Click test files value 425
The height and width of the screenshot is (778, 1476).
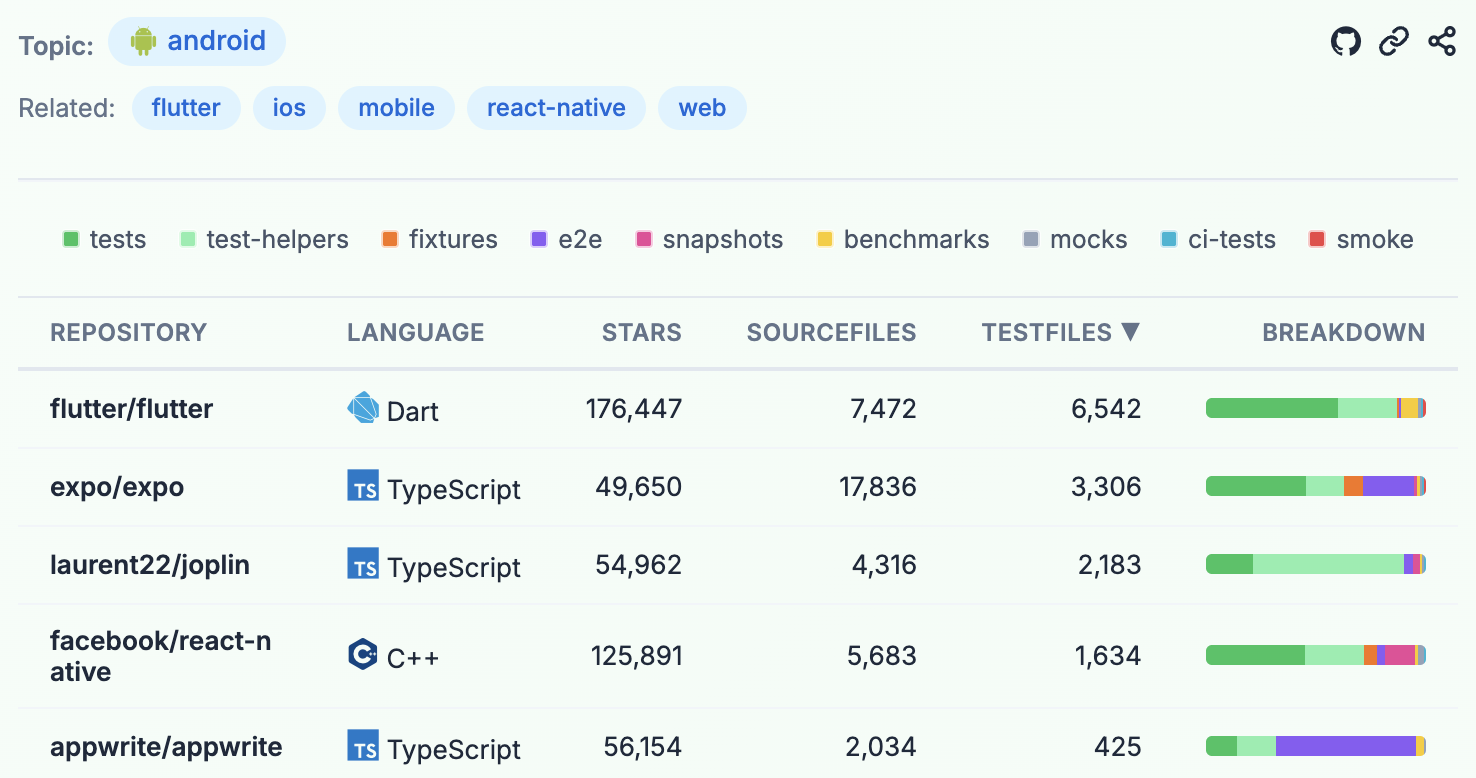click(1118, 747)
